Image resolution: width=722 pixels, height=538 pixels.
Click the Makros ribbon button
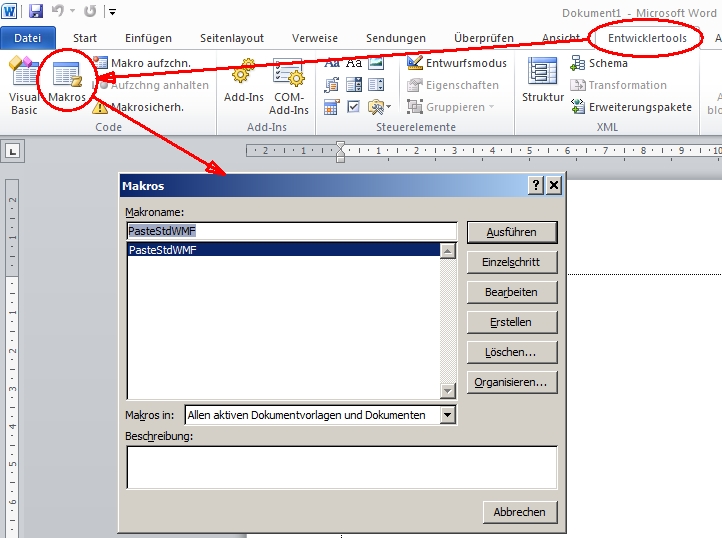pyautogui.click(x=67, y=82)
